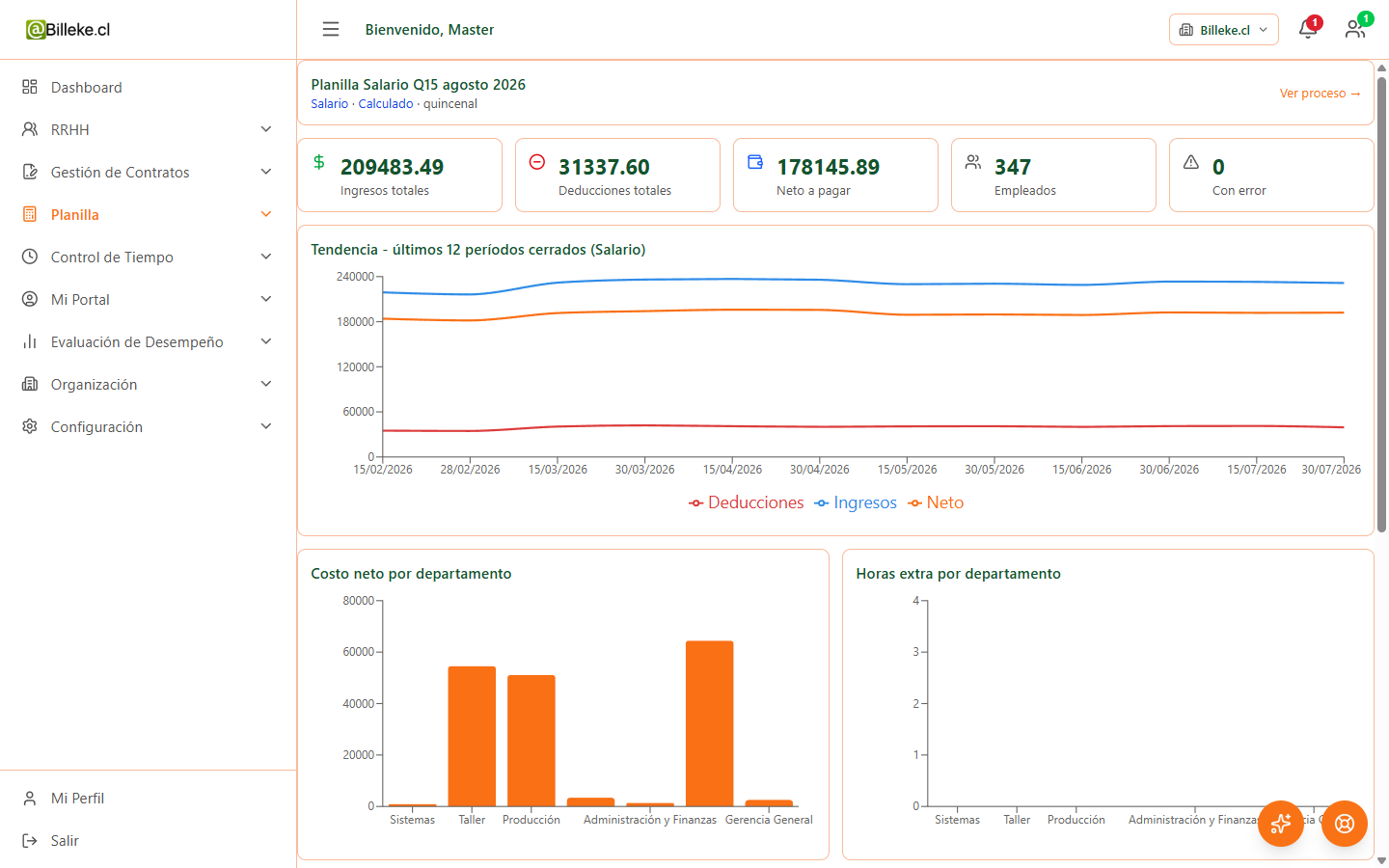Open Mi Perfil menu item

coord(148,798)
